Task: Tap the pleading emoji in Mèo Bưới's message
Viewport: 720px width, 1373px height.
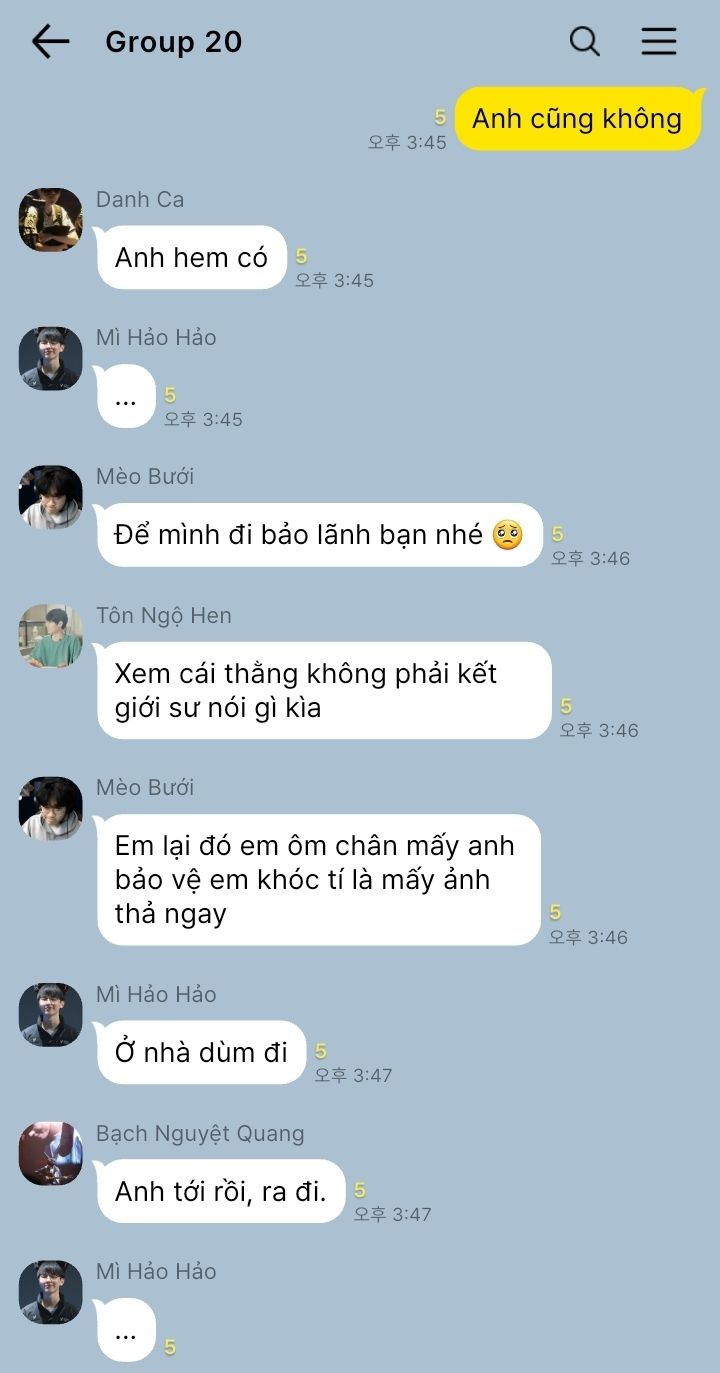Action: click(x=508, y=534)
